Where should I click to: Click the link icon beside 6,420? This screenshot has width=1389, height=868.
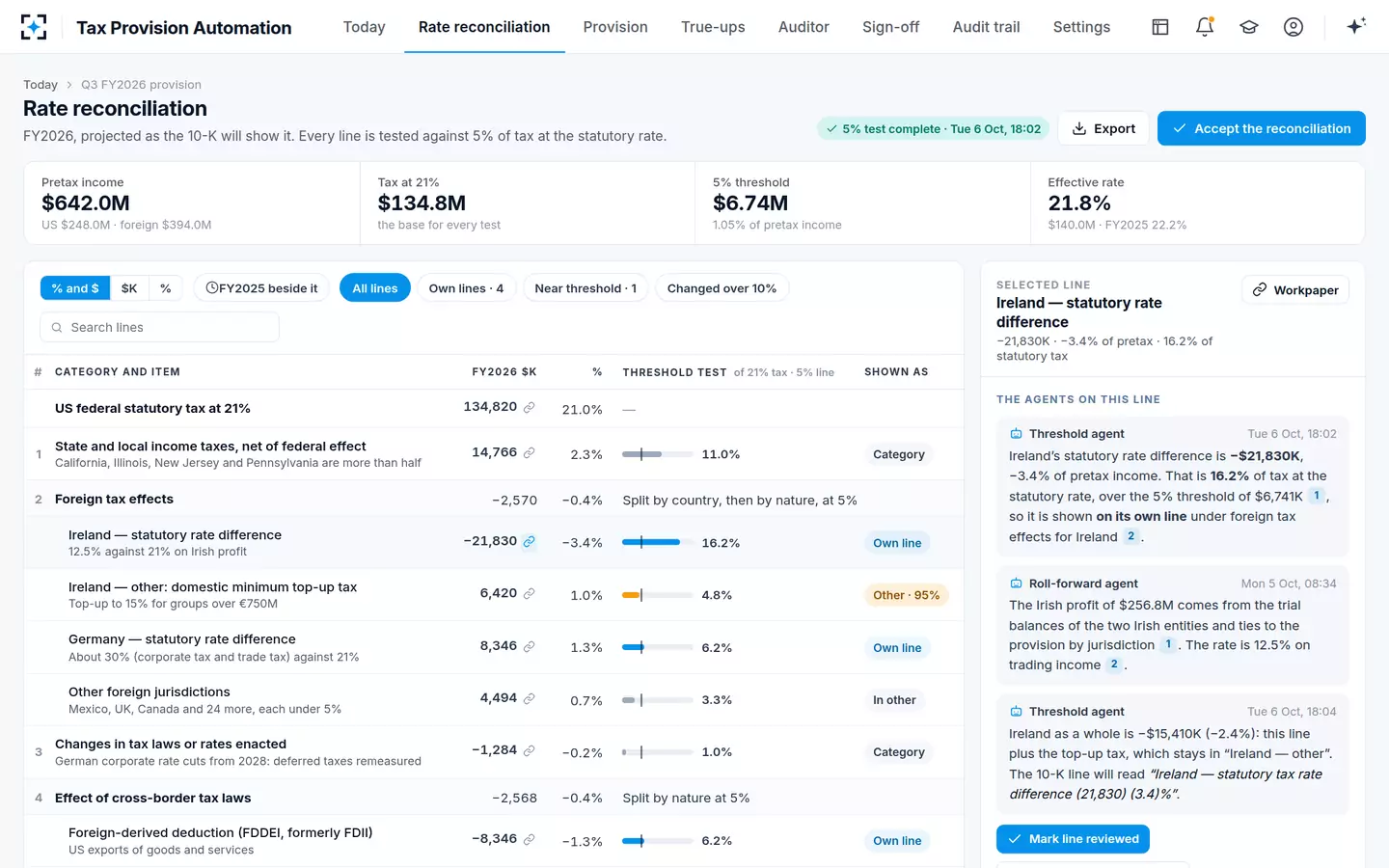[x=529, y=594]
